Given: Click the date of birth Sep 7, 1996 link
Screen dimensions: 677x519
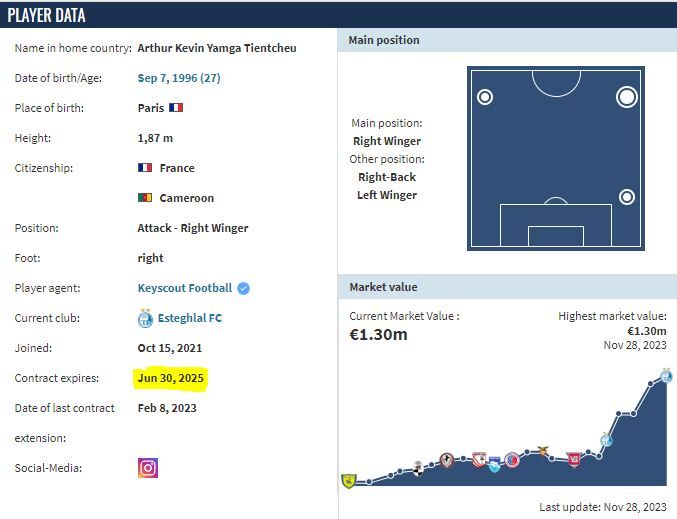Looking at the screenshot, I should [179, 78].
